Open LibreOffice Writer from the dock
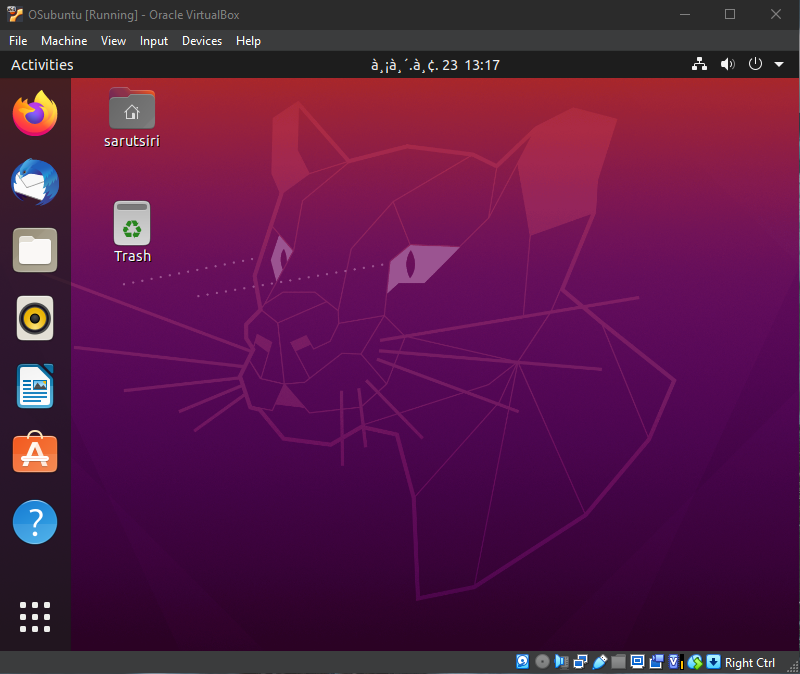Viewport: 800px width, 674px height. tap(35, 386)
